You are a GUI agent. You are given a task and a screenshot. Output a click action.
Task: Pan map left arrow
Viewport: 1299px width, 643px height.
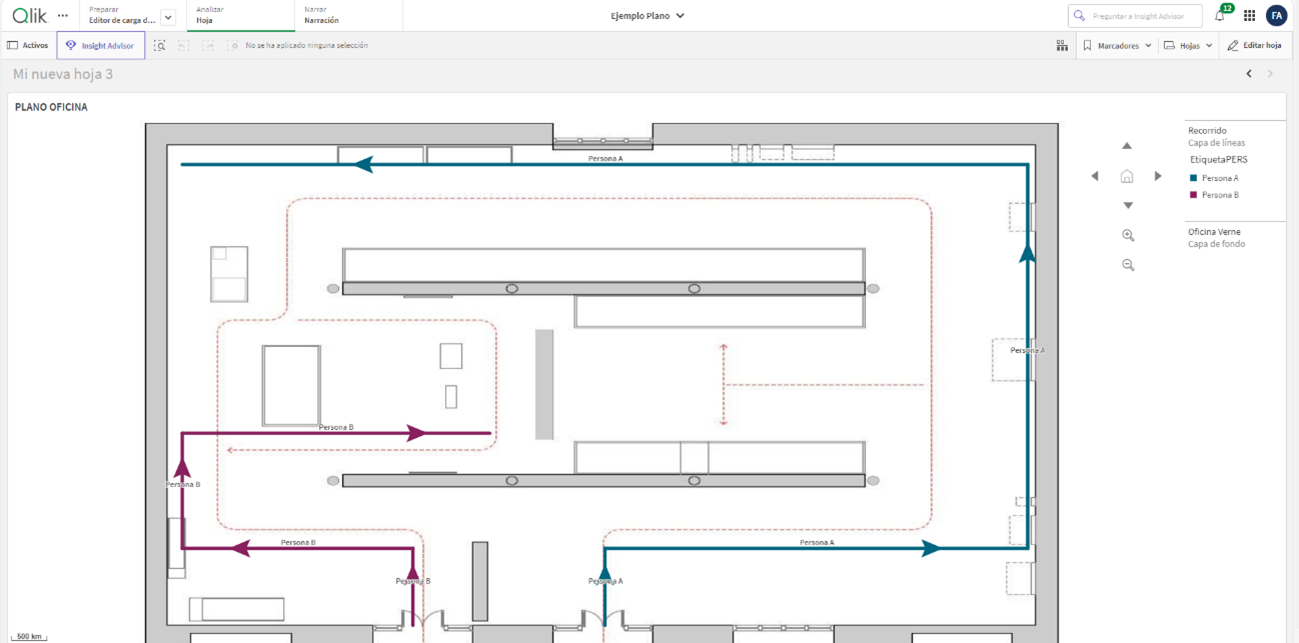[1095, 176]
